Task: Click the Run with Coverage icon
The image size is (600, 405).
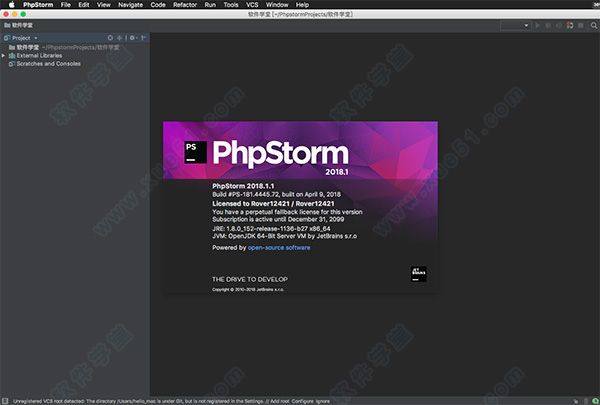Action: (x=559, y=25)
